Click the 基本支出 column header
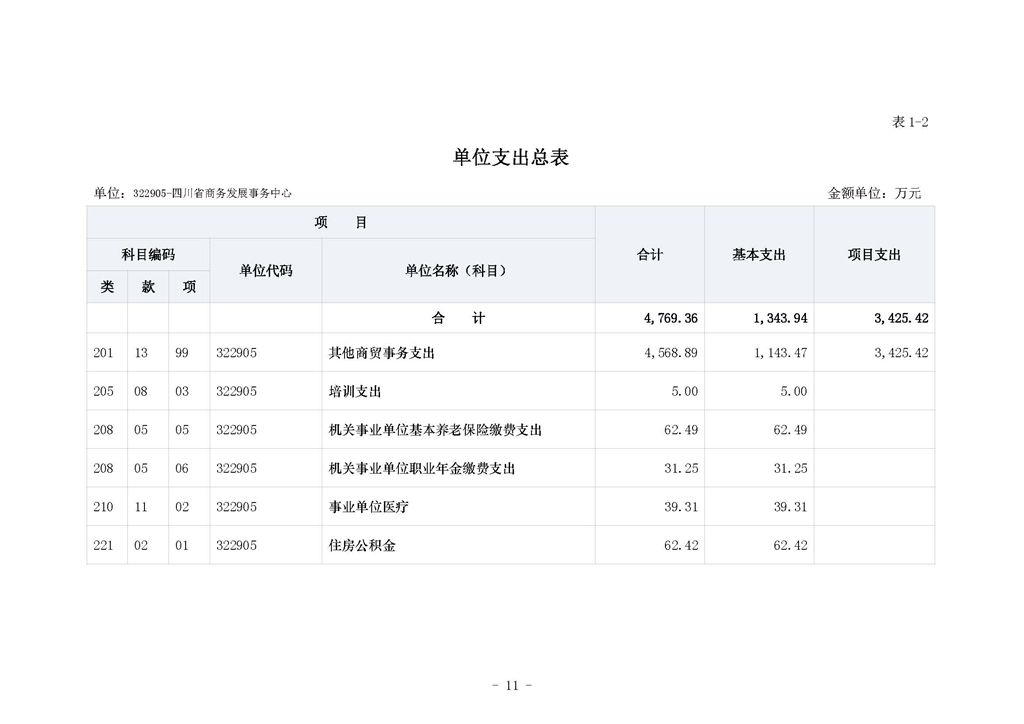Viewport: 1024px width, 724px height. pos(758,254)
